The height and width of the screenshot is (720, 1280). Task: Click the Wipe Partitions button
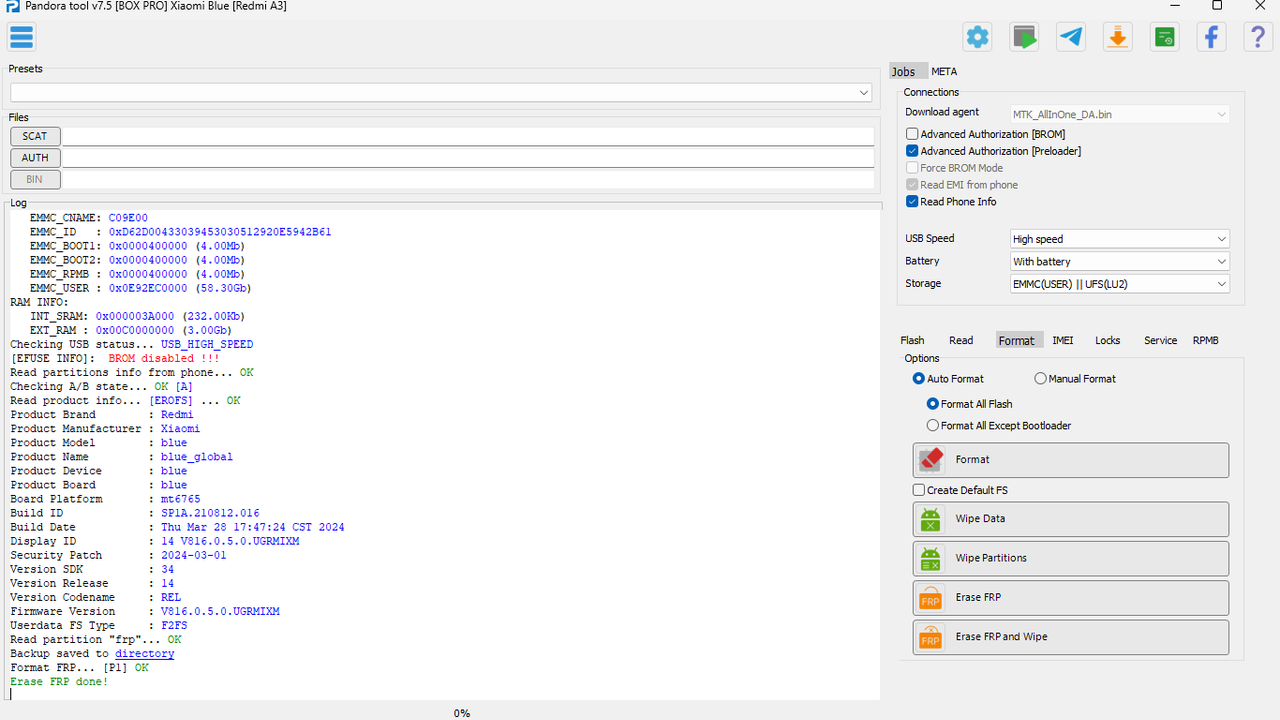tap(1071, 558)
